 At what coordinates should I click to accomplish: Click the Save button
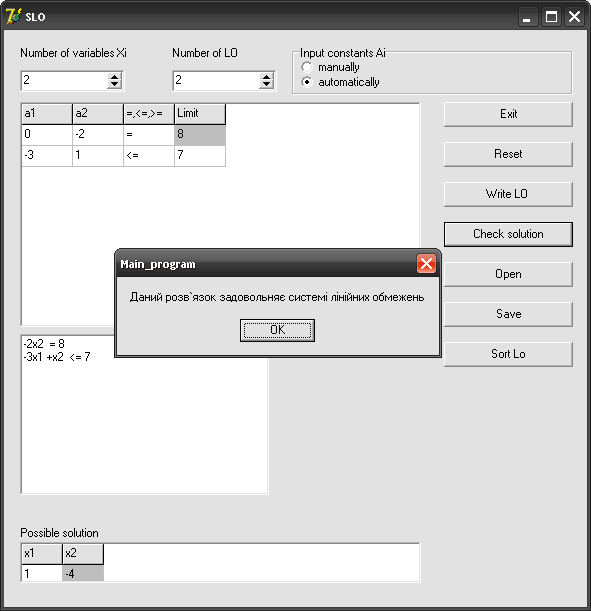[508, 314]
